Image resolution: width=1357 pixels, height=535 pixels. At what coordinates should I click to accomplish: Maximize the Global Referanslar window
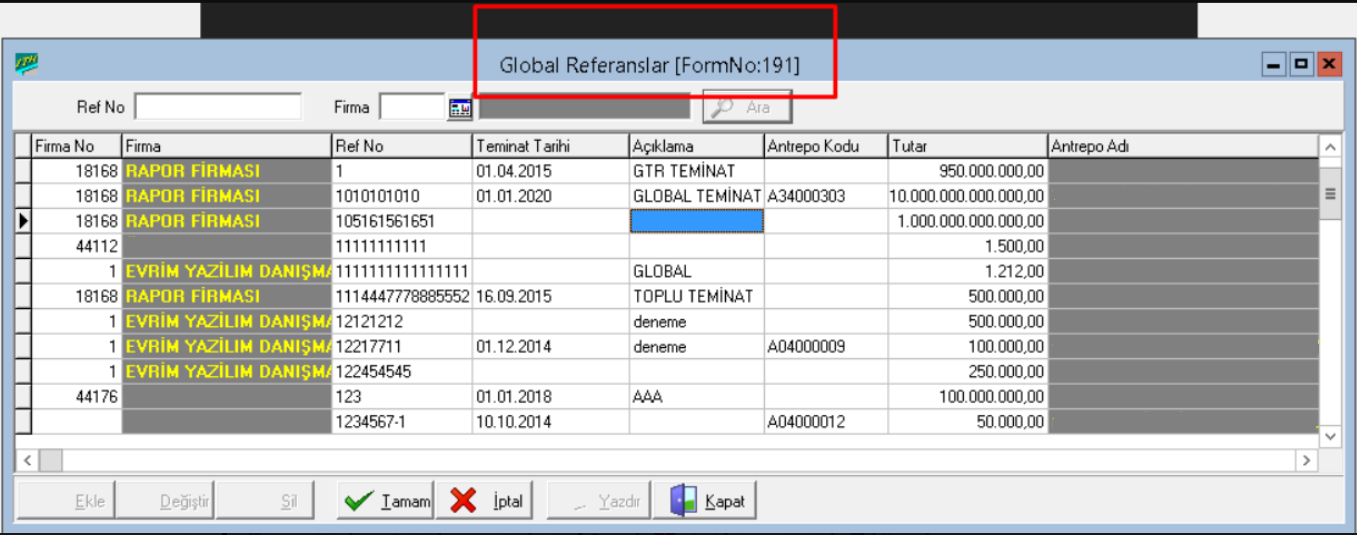(1301, 65)
